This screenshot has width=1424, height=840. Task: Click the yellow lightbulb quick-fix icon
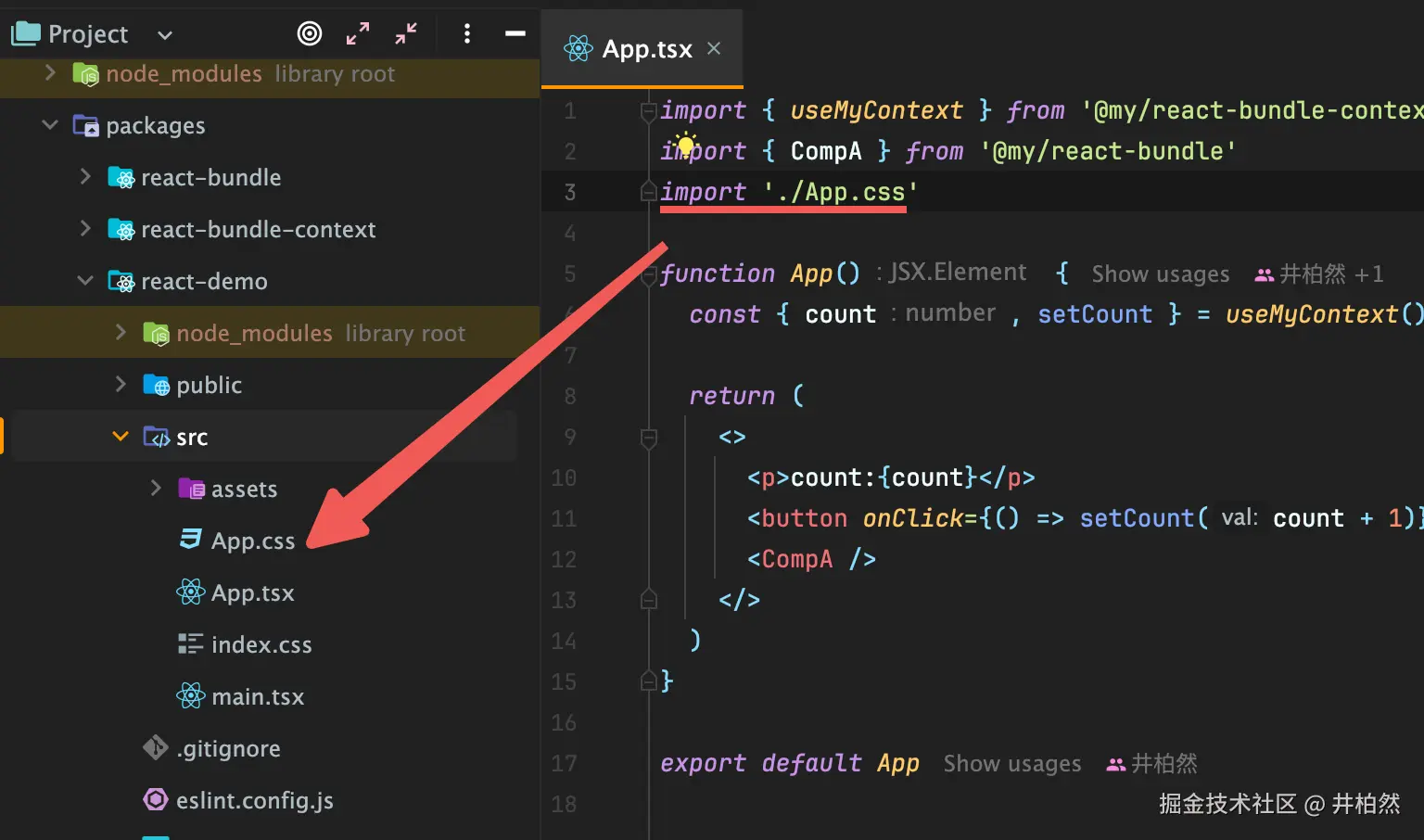click(684, 145)
